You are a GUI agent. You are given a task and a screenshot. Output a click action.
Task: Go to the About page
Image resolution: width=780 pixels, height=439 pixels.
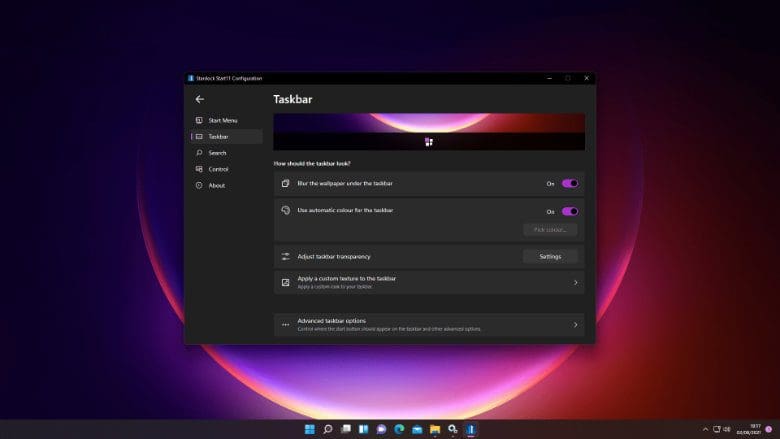[x=216, y=185]
